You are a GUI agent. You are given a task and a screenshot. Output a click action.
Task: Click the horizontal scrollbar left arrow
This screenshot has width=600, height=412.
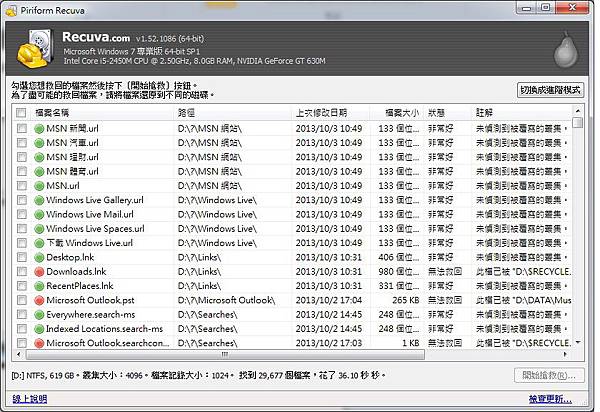coord(19,355)
